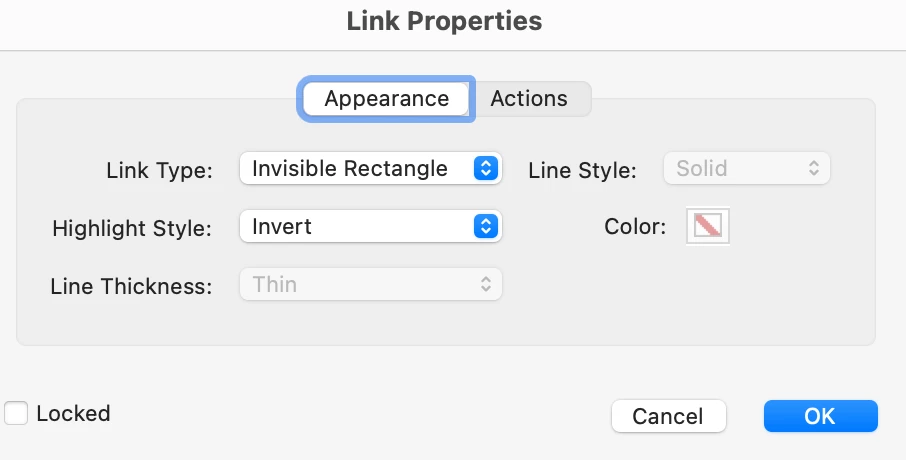Viewport: 906px width, 460px height.
Task: Click the "Highlight Style:" field label
Action: coord(132,228)
